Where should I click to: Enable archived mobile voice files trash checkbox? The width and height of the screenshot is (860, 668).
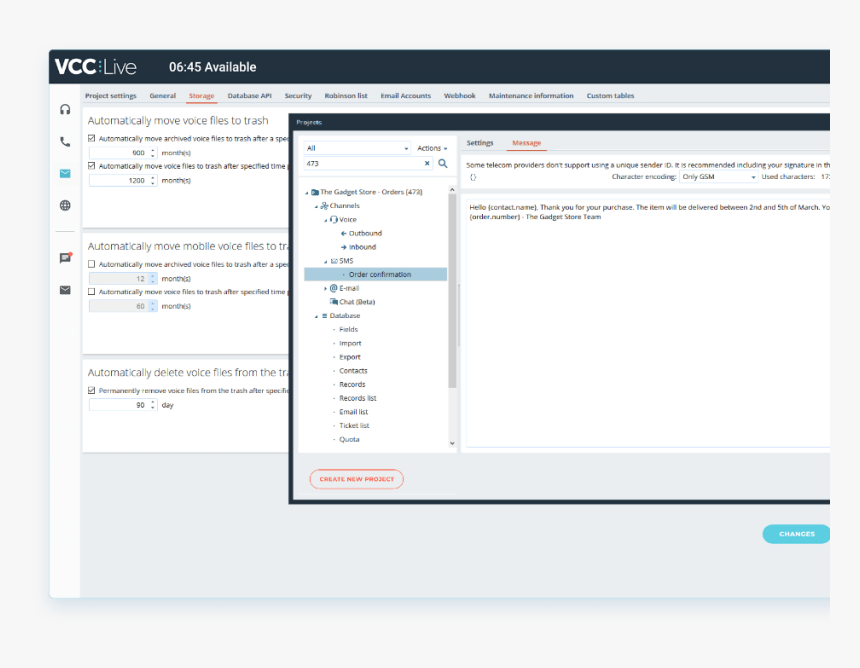(x=92, y=264)
